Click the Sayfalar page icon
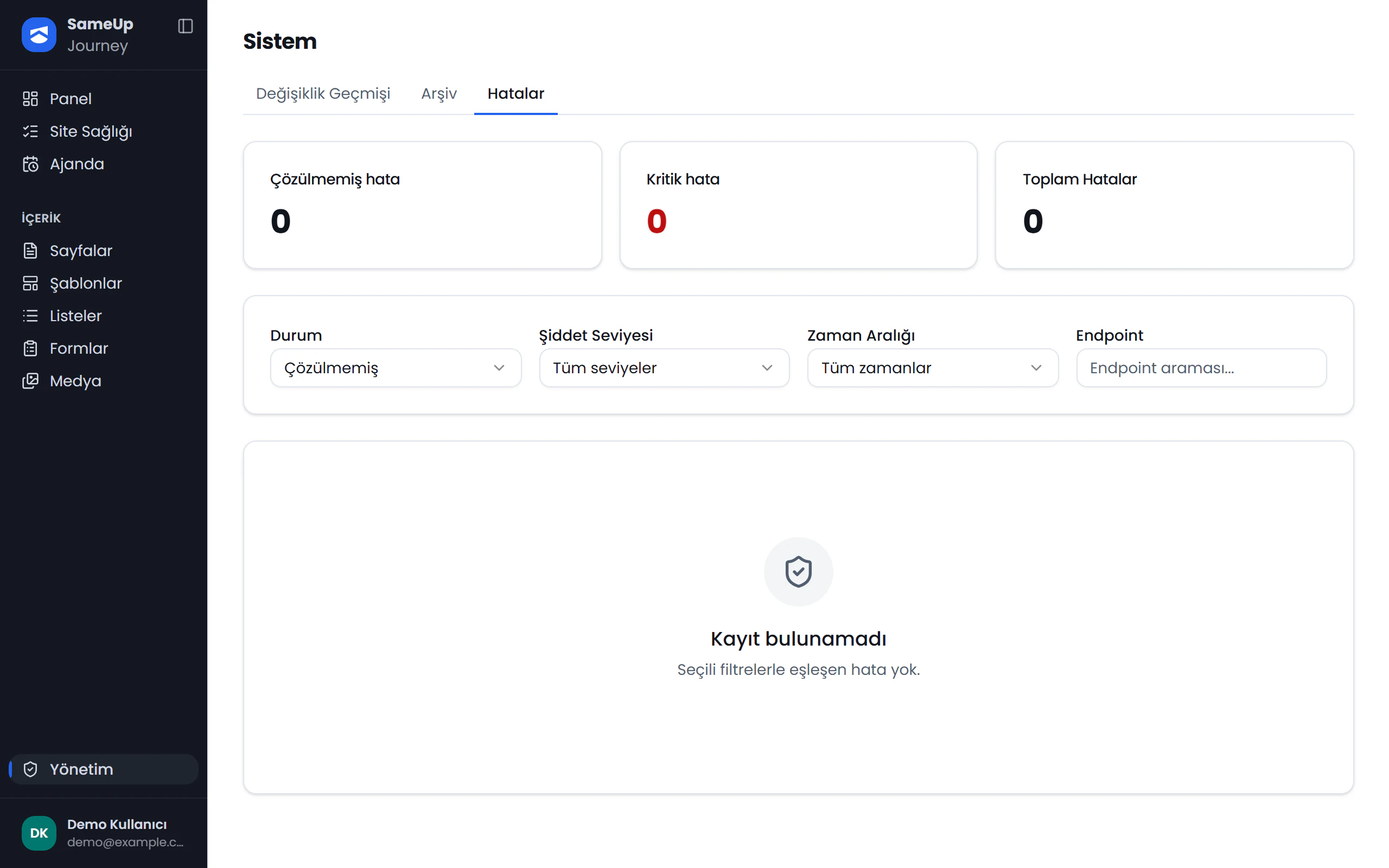This screenshot has width=1389, height=868. 30,251
